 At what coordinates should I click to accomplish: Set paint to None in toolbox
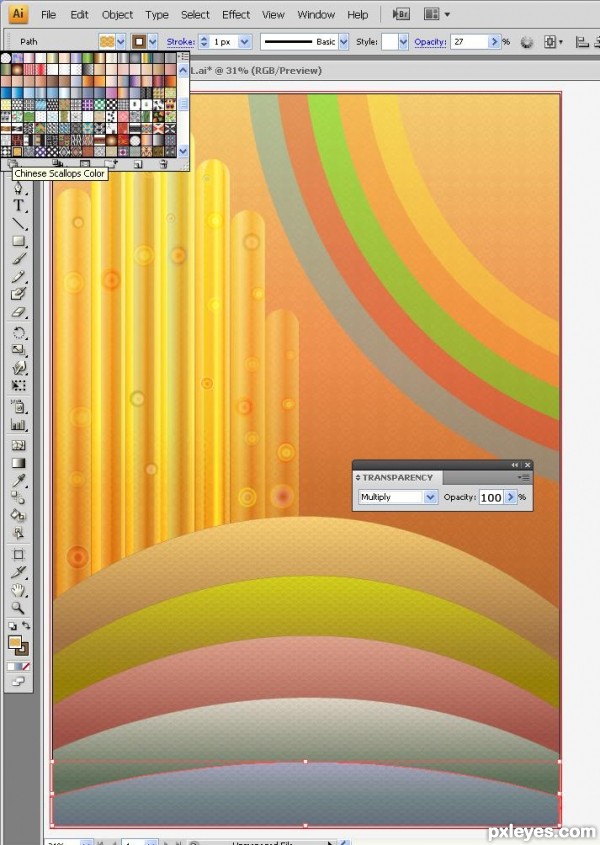(26, 667)
